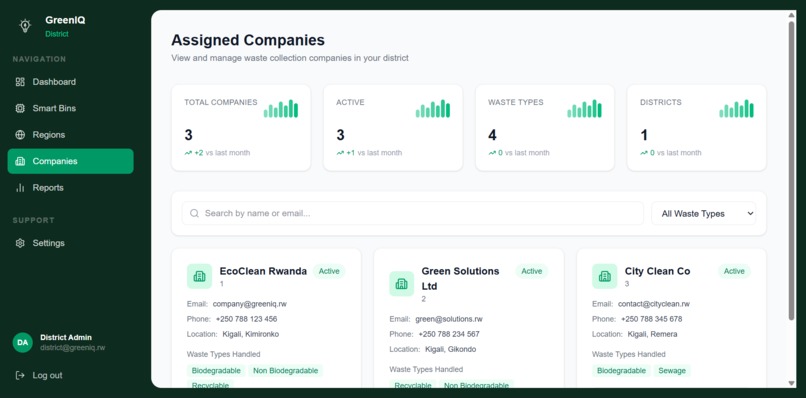This screenshot has width=806, height=398.
Task: Go to the Regions page
Action: click(70, 135)
